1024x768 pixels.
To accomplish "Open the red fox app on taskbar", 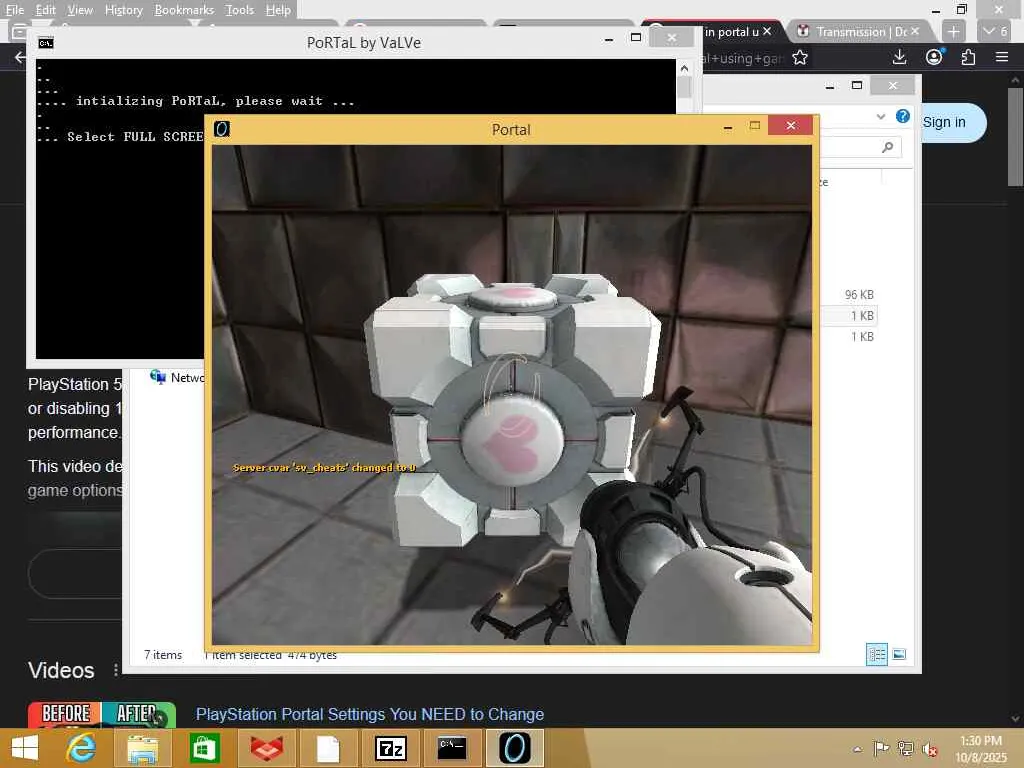I will (x=266, y=748).
